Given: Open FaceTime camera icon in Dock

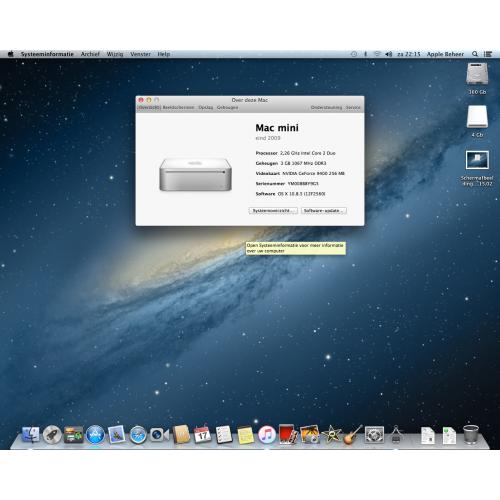Looking at the screenshot, I should (x=159, y=435).
